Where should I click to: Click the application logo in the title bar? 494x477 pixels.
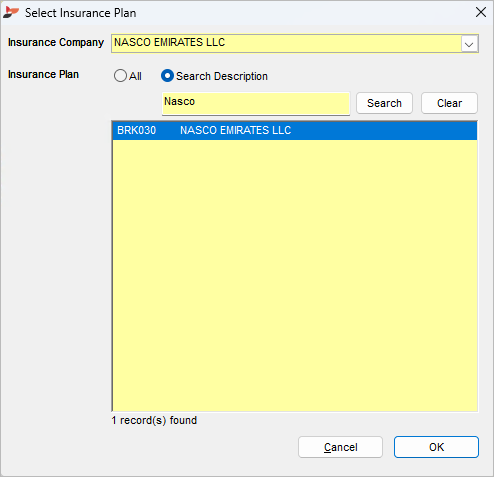[x=11, y=13]
